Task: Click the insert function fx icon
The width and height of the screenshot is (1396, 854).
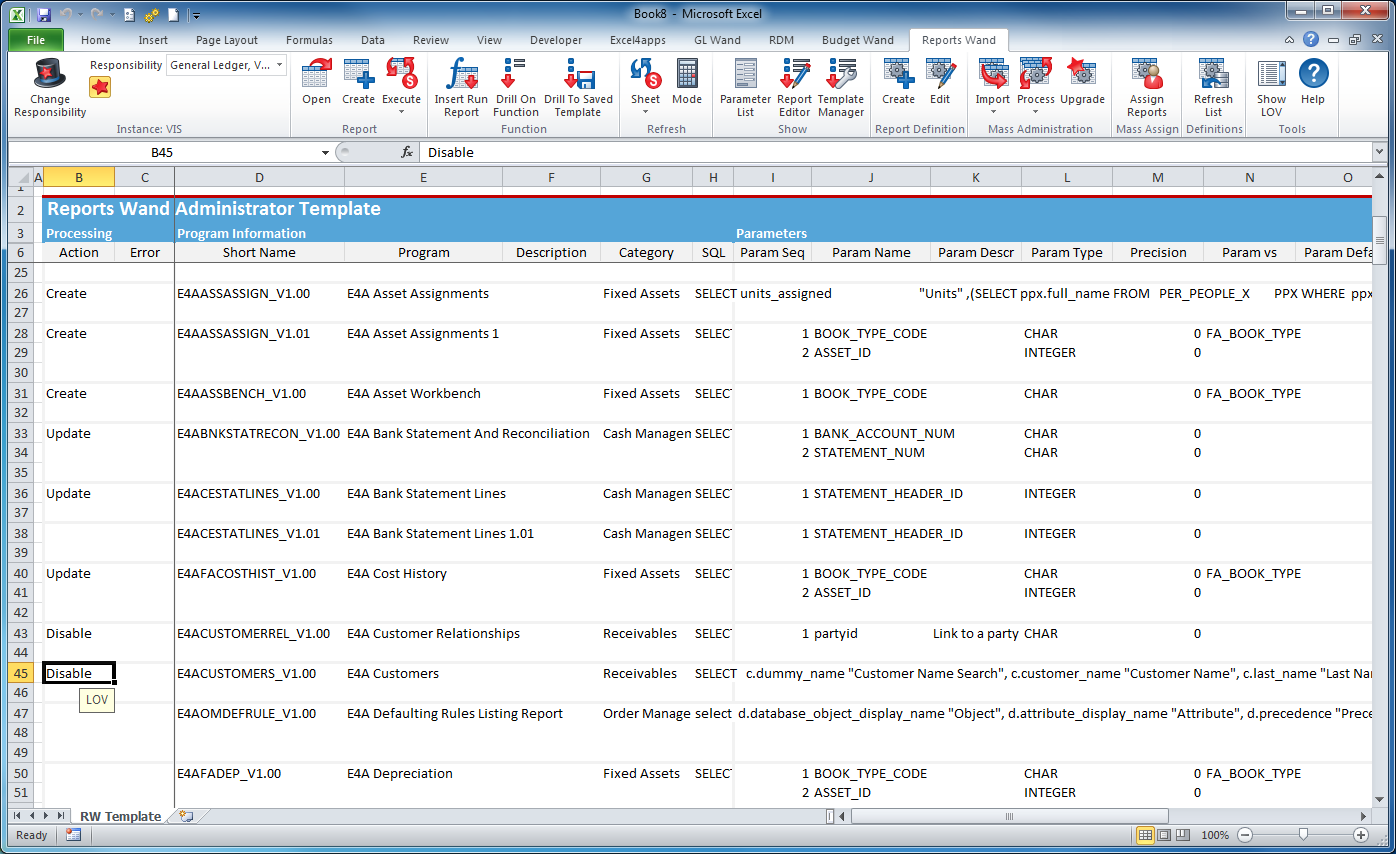Action: pyautogui.click(x=407, y=152)
